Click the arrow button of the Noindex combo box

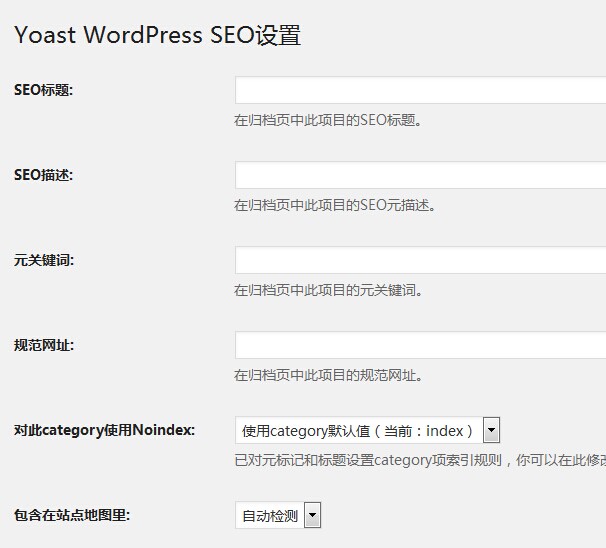coord(491,431)
